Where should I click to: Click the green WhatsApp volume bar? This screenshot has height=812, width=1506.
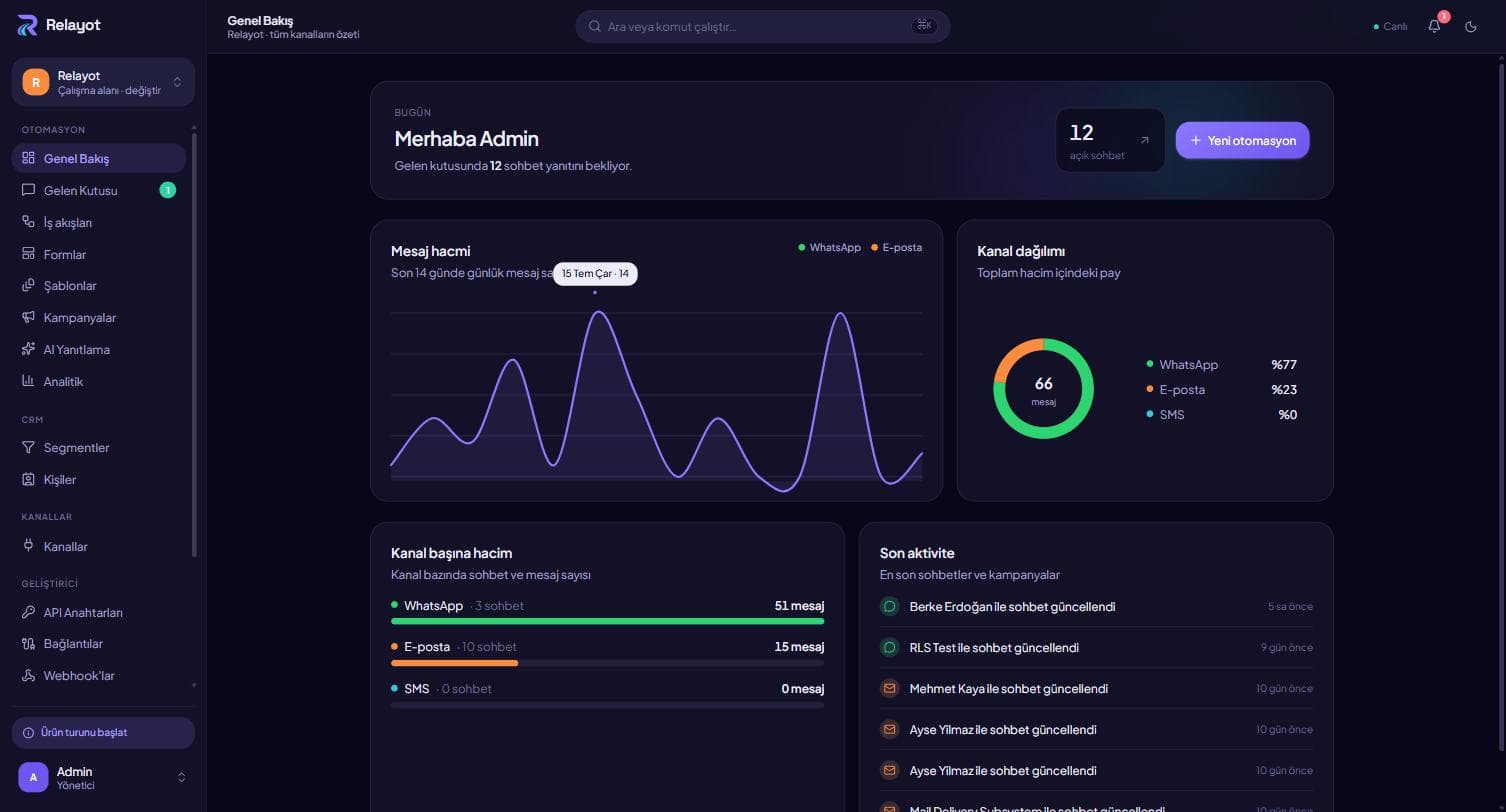pyautogui.click(x=607, y=621)
